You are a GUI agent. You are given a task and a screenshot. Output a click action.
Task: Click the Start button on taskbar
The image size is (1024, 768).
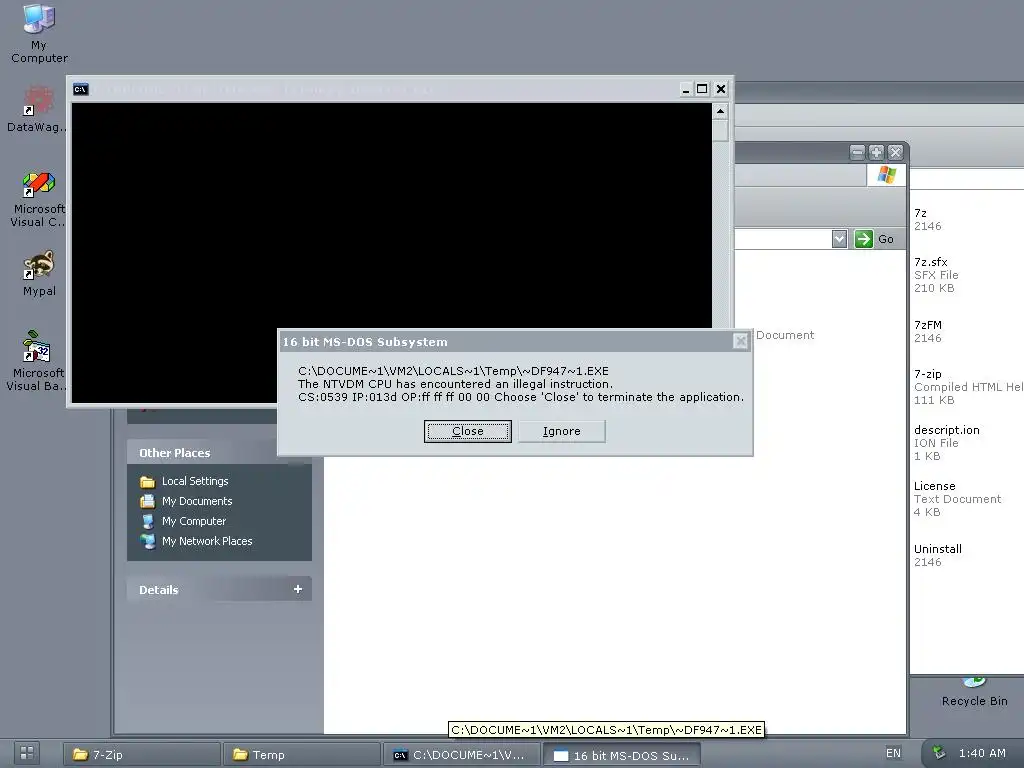(27, 753)
